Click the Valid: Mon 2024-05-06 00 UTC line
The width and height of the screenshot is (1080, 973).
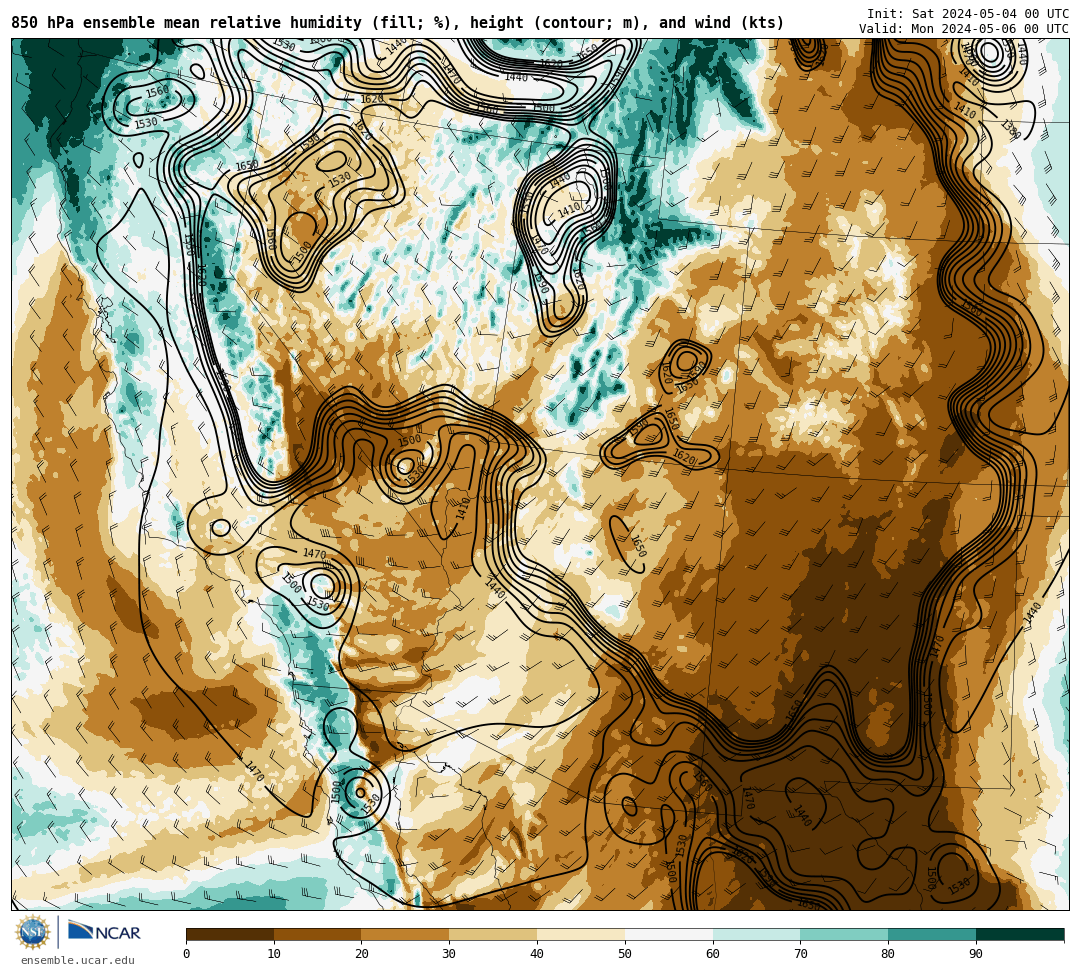click(x=964, y=29)
